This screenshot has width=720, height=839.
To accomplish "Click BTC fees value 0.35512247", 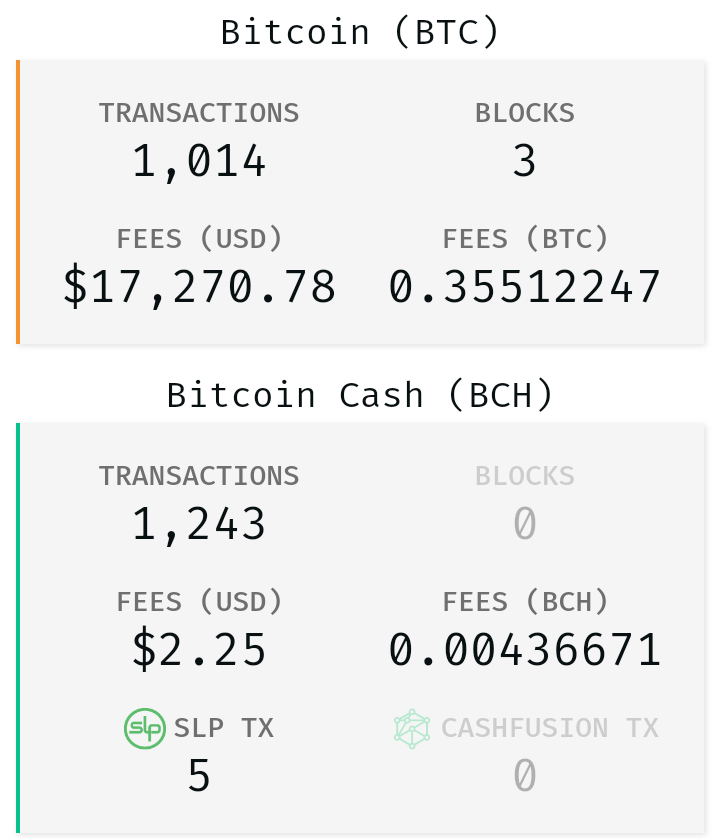I will click(x=524, y=287).
